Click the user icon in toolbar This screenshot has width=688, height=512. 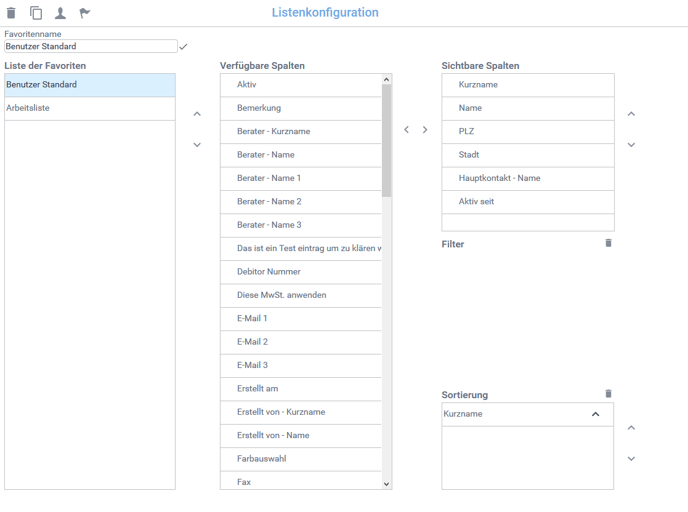60,13
